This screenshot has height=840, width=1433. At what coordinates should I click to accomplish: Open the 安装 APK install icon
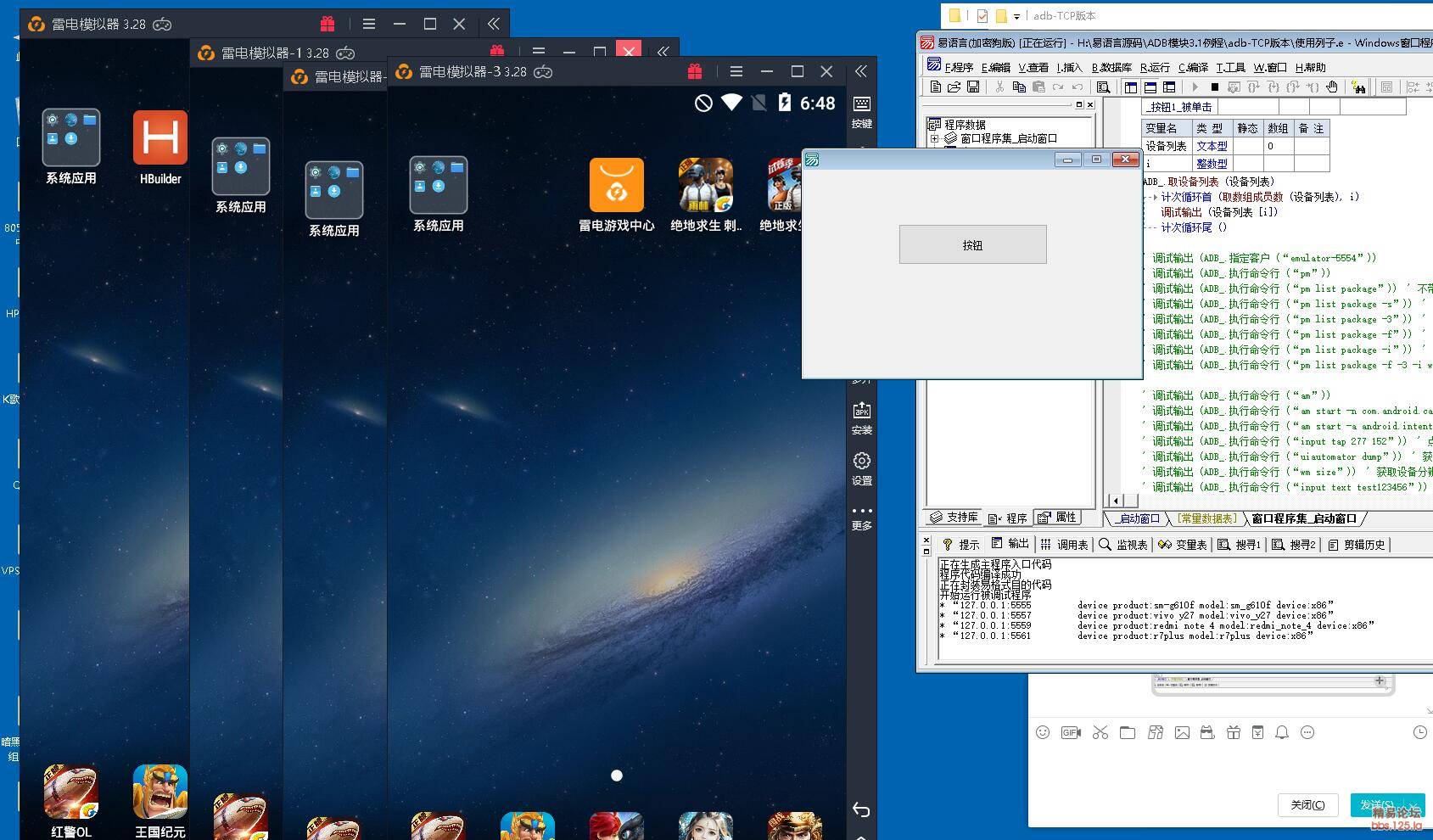(x=861, y=417)
